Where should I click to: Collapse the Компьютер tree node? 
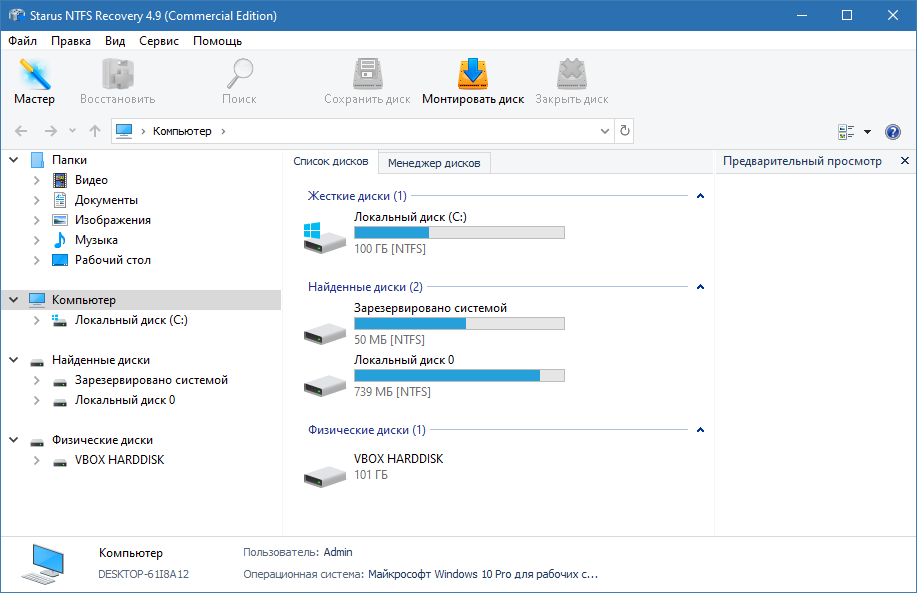13,299
